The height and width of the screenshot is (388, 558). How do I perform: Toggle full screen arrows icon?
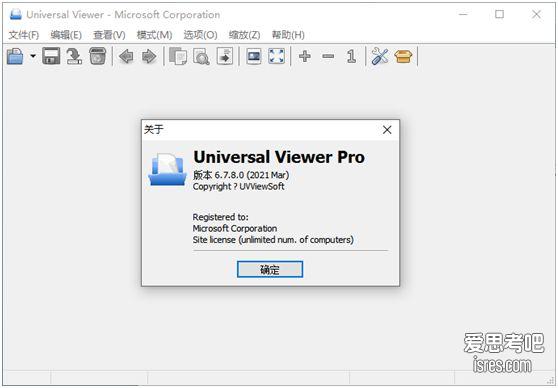point(277,56)
